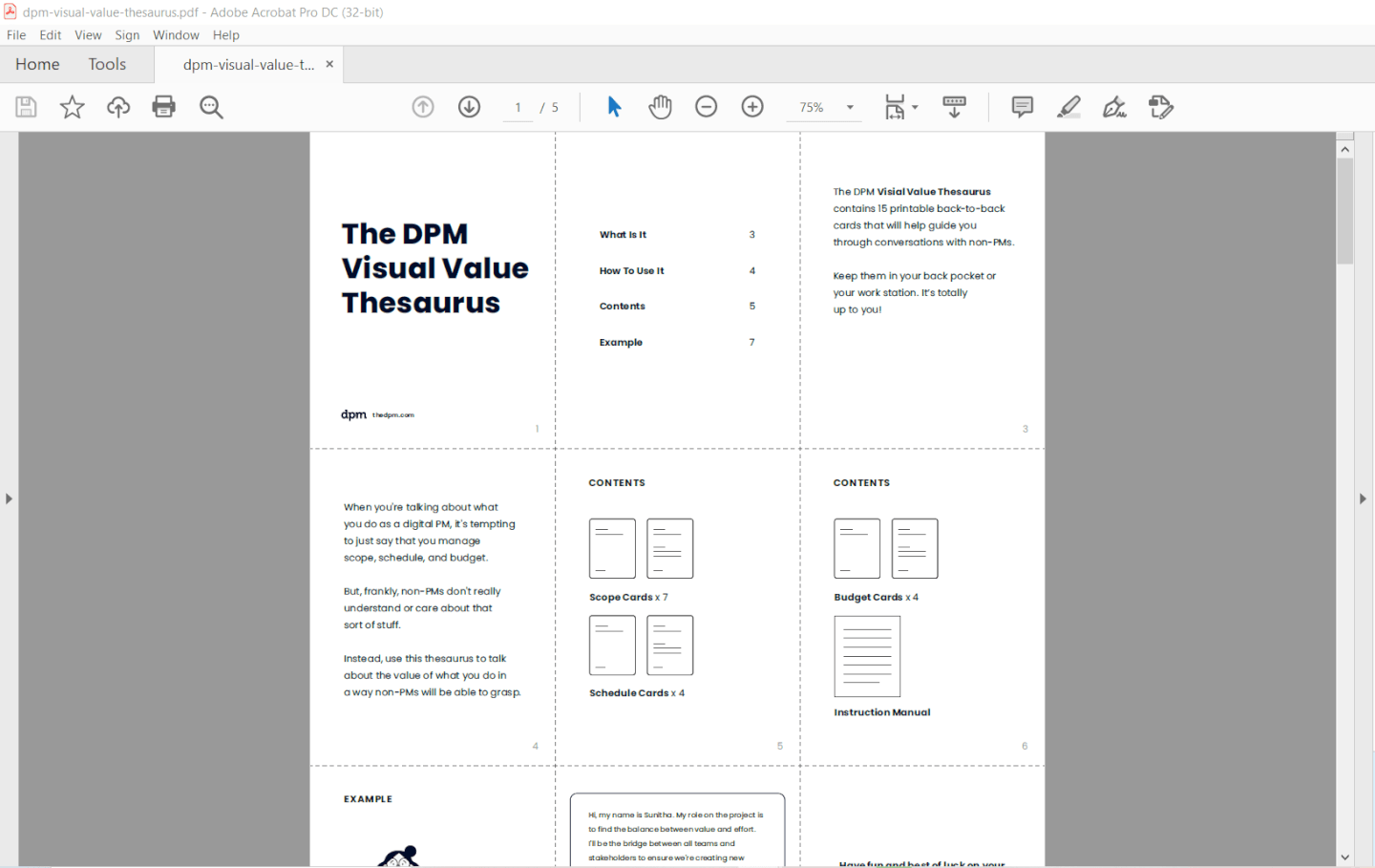
Task: Click the dpm logo on page one
Action: click(353, 414)
